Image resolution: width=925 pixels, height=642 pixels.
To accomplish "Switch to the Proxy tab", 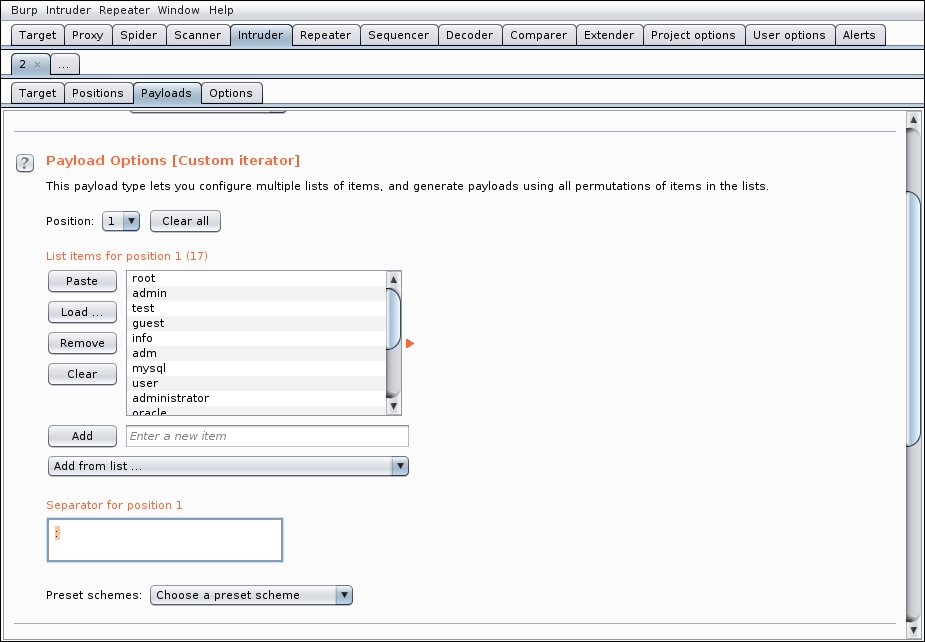I will pos(88,35).
